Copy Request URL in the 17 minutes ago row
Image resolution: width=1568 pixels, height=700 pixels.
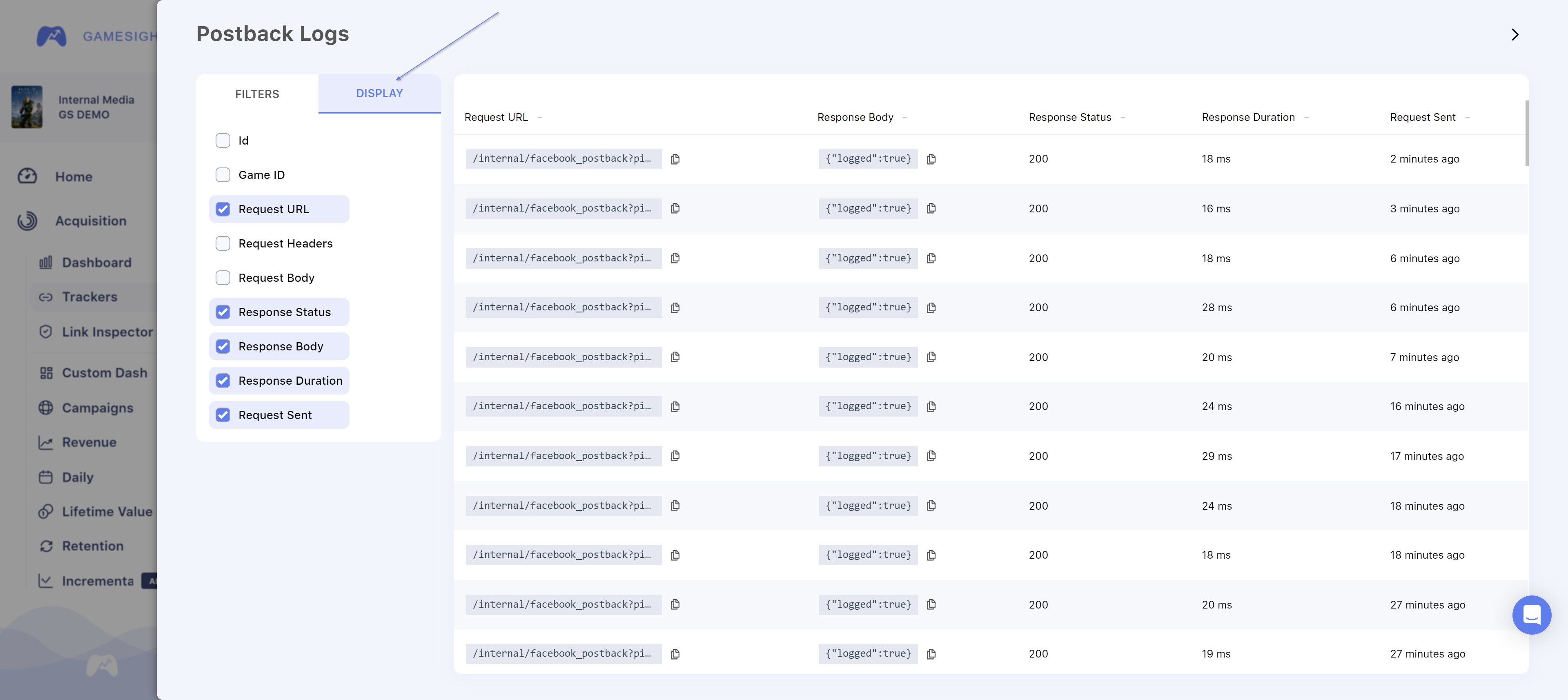point(675,456)
